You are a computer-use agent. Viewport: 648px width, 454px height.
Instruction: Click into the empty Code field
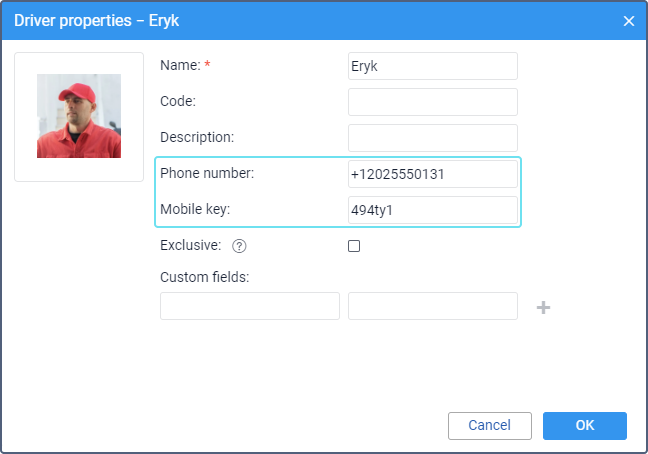[432, 102]
